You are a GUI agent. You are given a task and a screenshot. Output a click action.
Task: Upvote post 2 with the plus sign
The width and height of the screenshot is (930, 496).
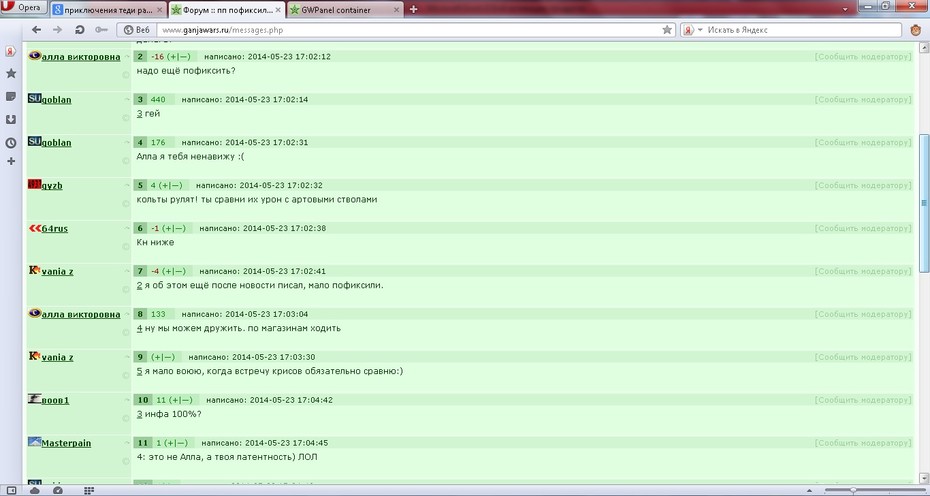pos(173,57)
